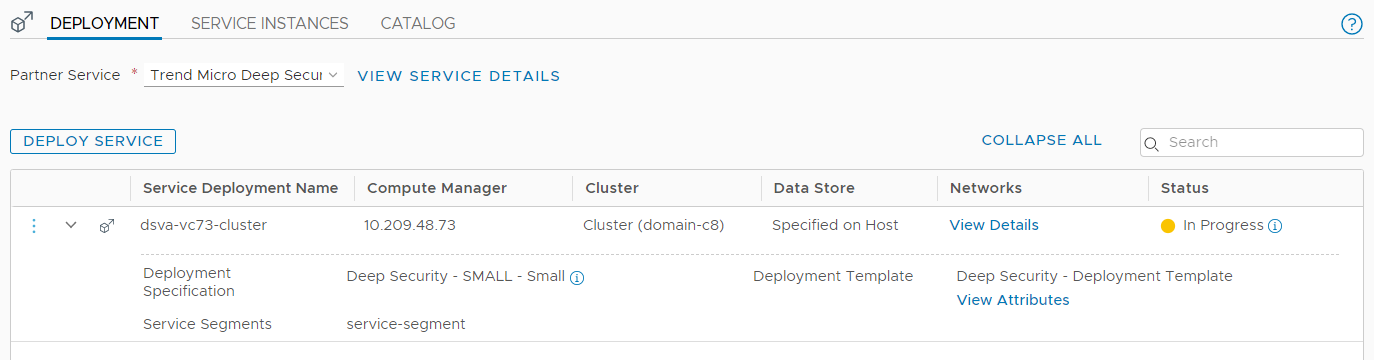Open the Partner Service dropdown
The image size is (1374, 360).
tap(244, 75)
